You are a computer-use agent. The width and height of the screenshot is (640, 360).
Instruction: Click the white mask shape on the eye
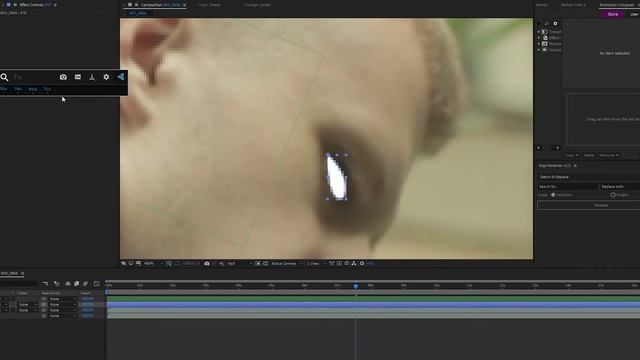pyautogui.click(x=336, y=178)
